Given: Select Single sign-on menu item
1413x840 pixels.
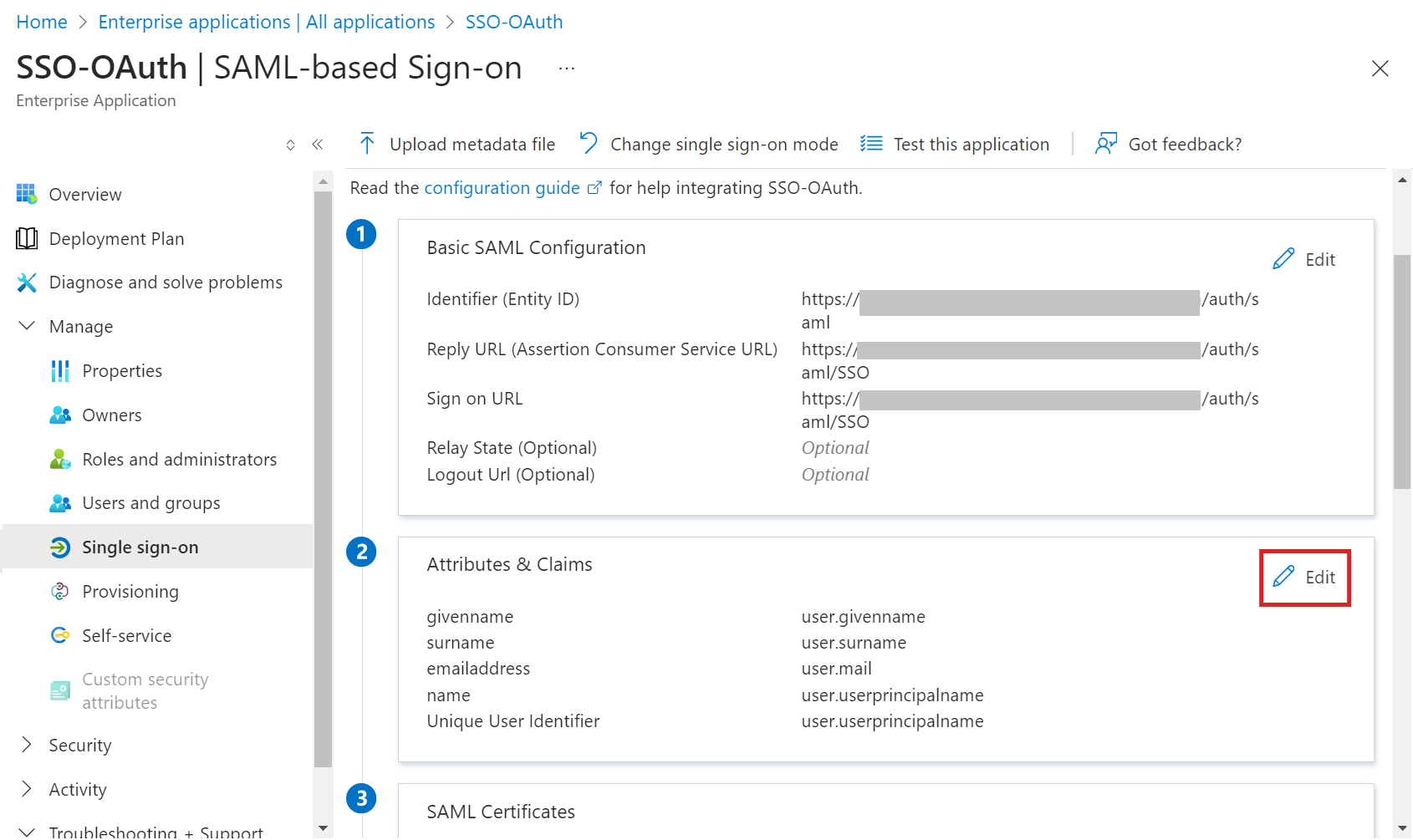Looking at the screenshot, I should tap(140, 547).
